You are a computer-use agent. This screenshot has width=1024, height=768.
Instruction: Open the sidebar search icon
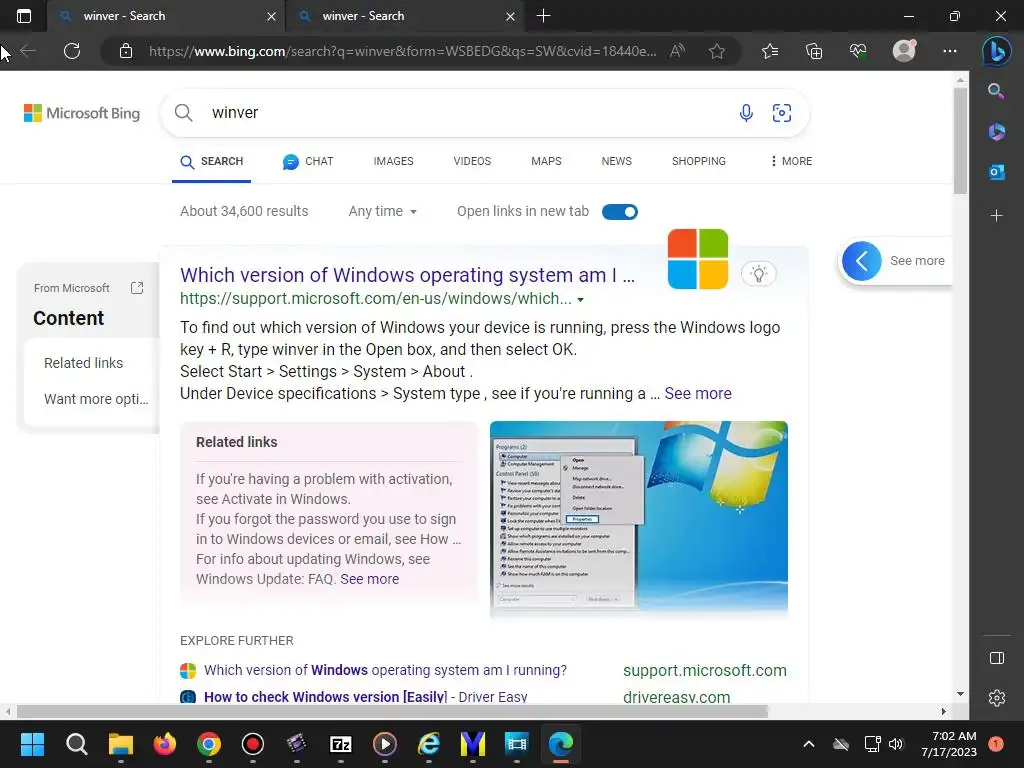click(x=996, y=91)
